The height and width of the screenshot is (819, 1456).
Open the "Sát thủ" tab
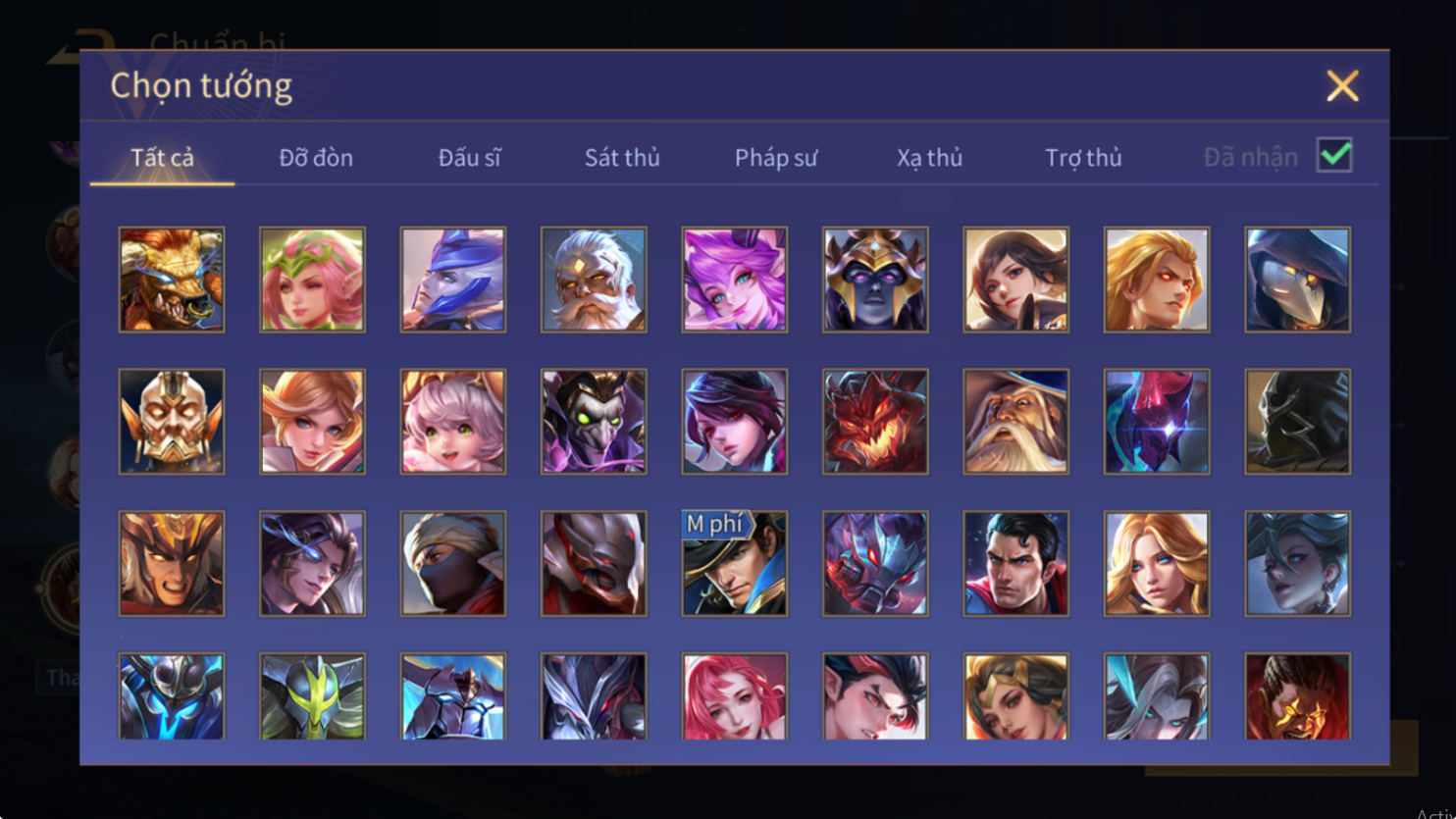(x=622, y=158)
